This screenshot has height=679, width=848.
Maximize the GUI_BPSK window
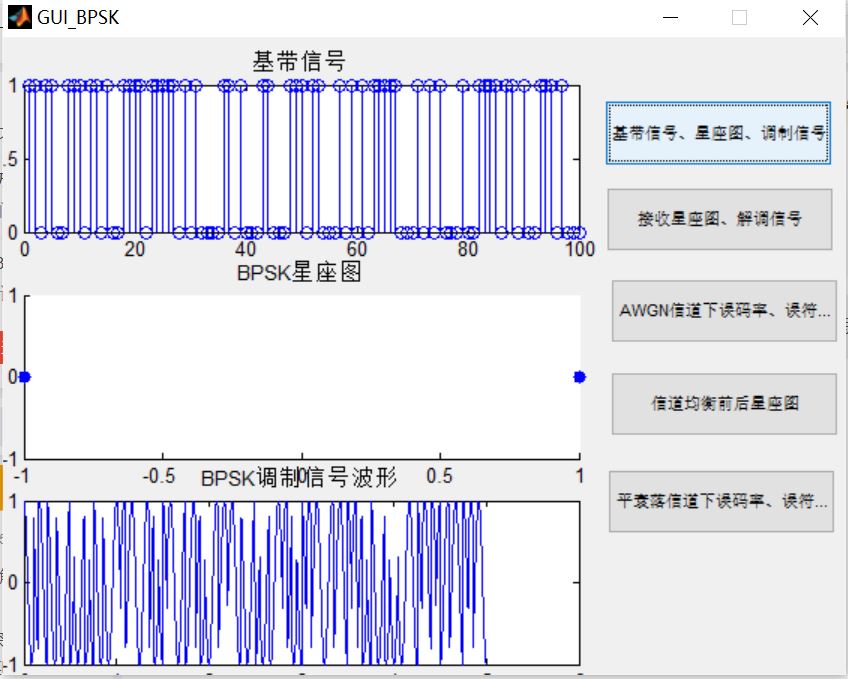point(737,17)
